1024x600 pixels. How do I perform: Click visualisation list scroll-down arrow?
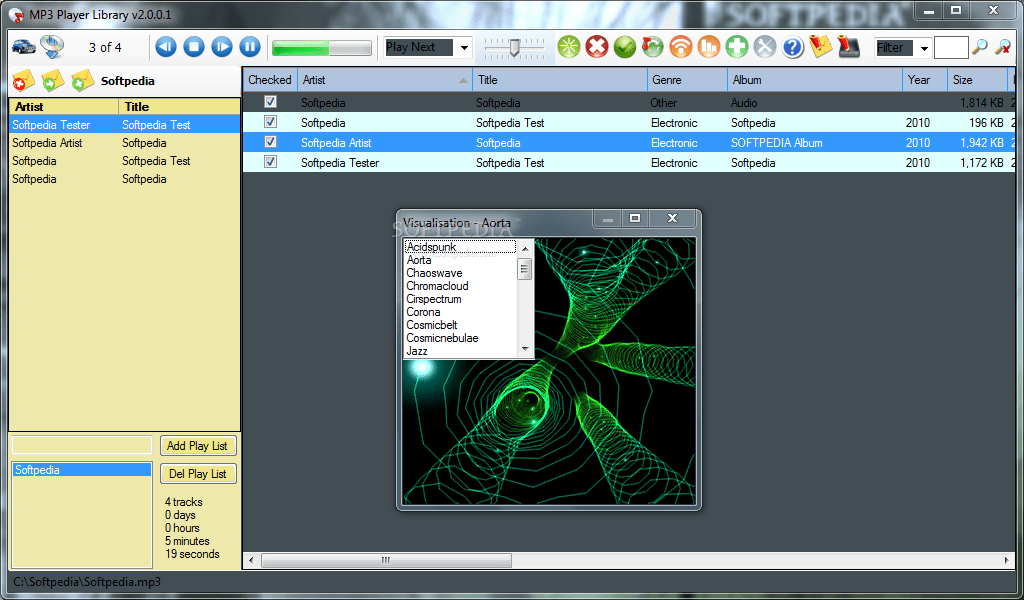(525, 350)
